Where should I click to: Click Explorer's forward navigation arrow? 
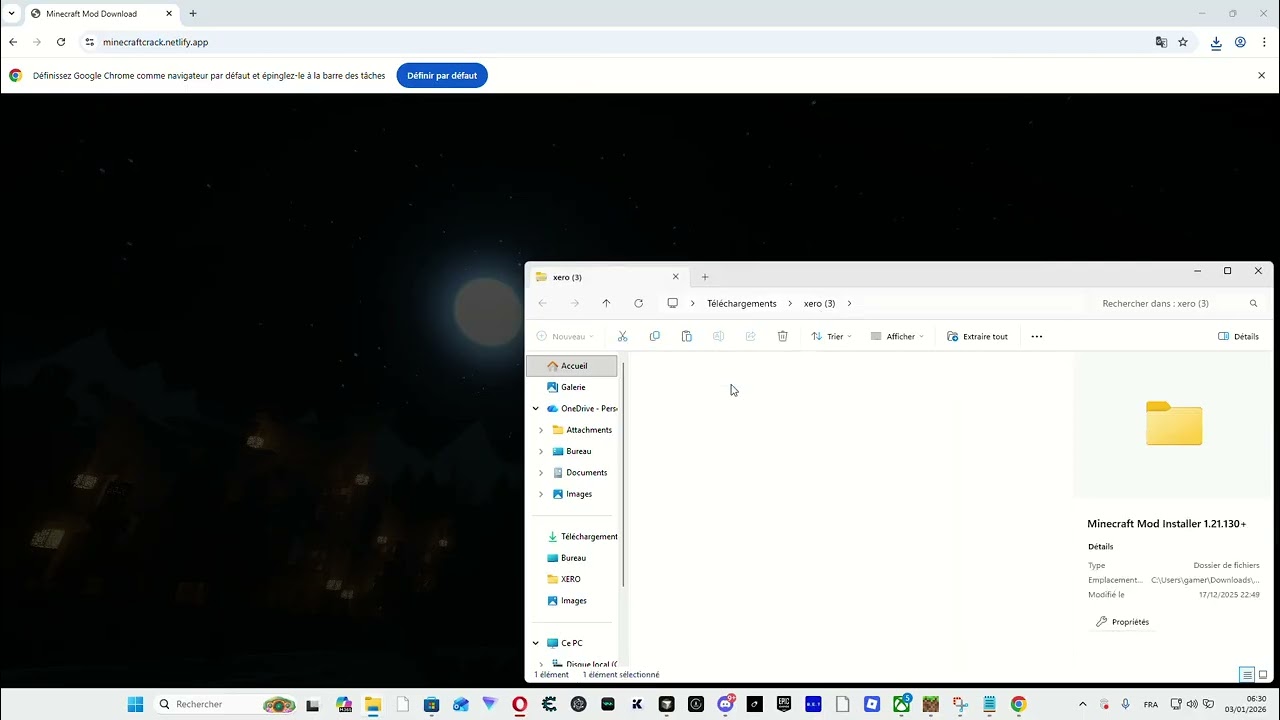[x=574, y=303]
